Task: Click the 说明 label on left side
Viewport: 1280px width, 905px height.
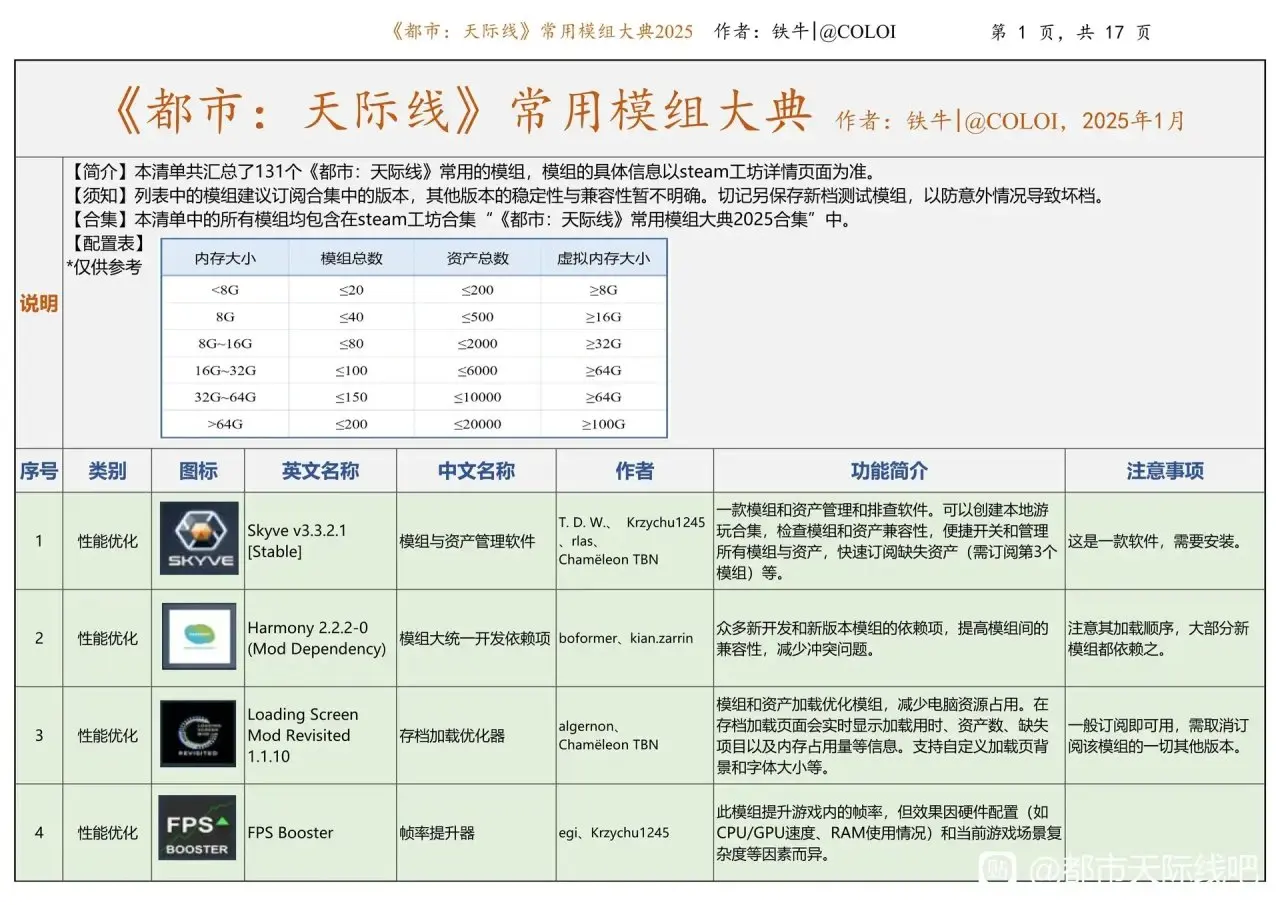Action: coord(39,304)
